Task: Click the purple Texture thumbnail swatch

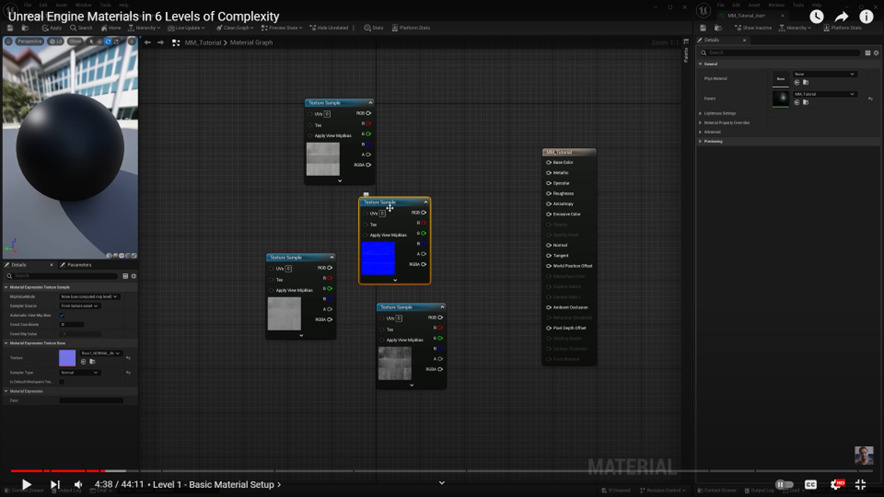Action: [x=67, y=358]
